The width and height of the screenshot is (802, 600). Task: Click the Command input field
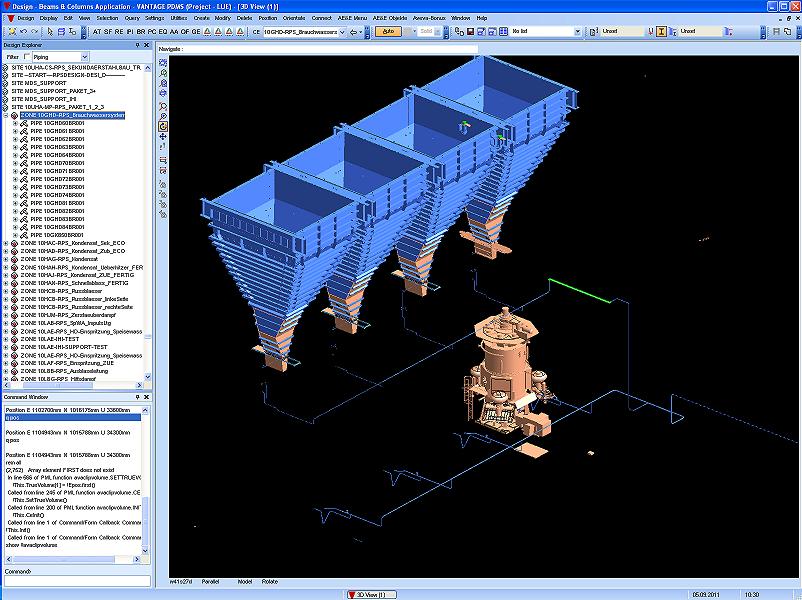[76, 580]
